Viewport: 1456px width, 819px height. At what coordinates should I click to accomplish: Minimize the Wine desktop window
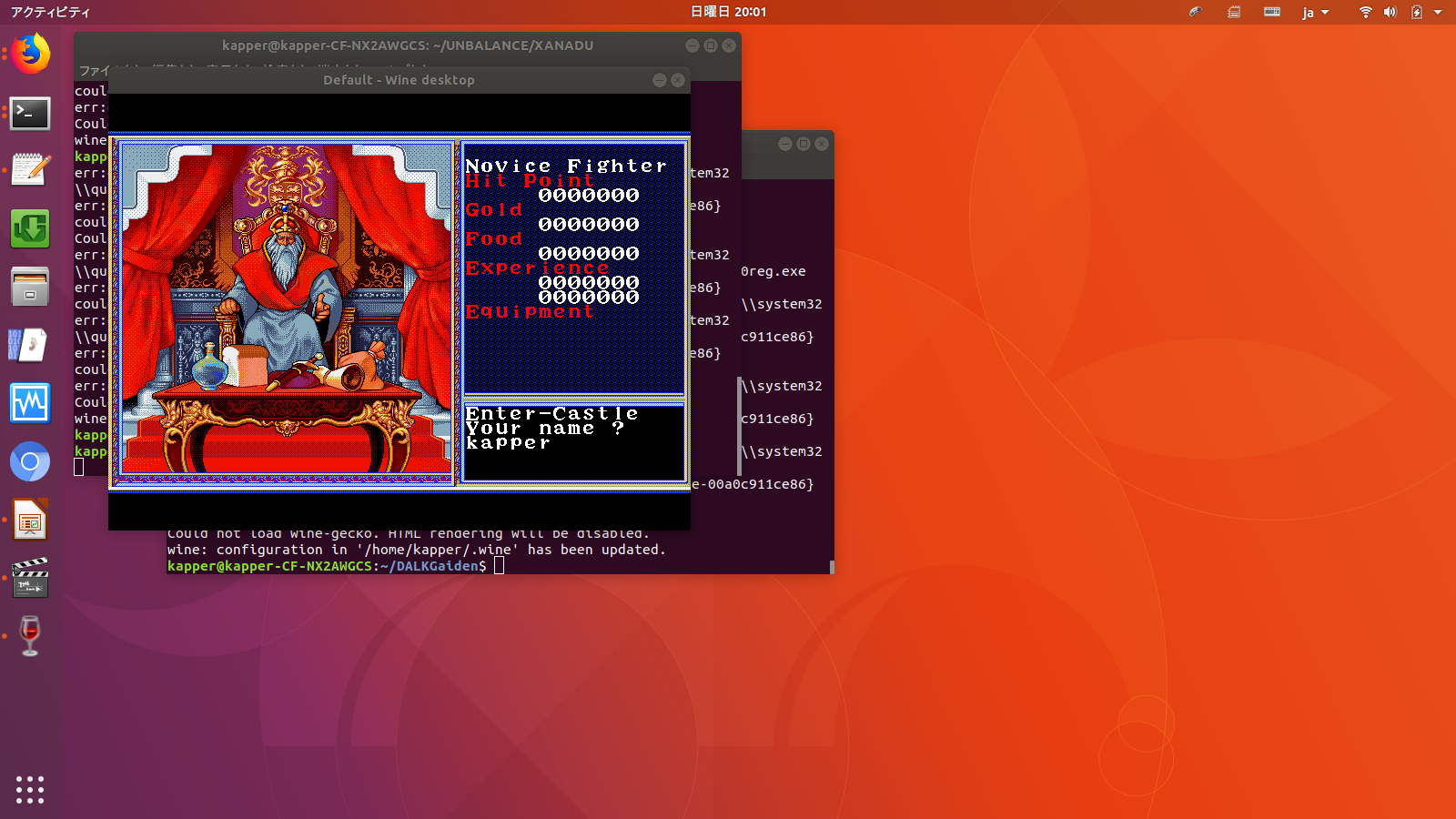pos(660,80)
